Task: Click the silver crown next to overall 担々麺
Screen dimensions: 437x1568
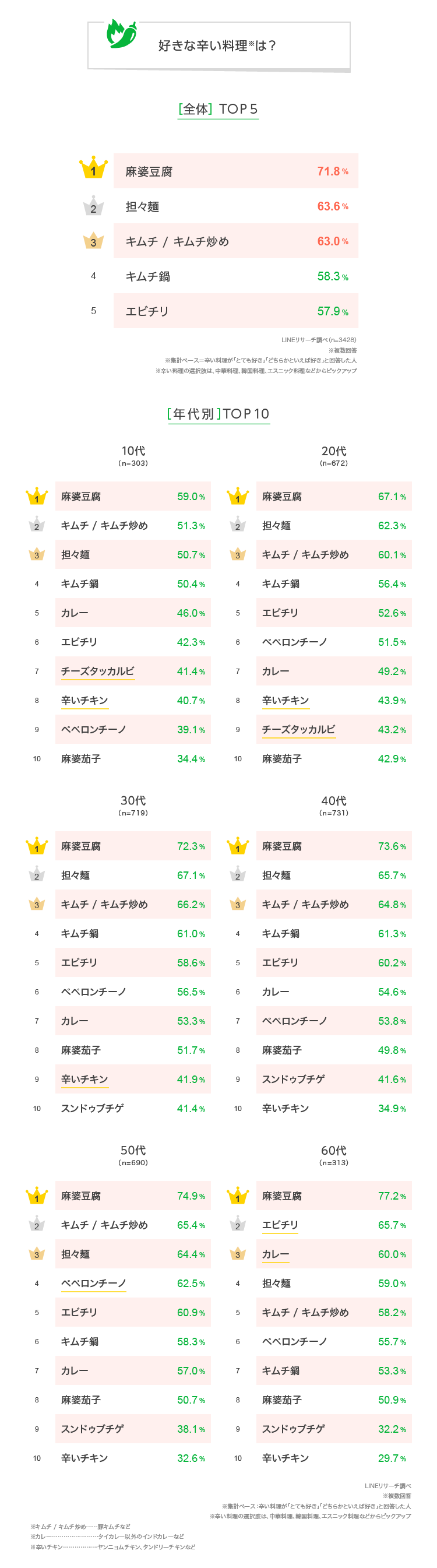Action: (x=93, y=205)
